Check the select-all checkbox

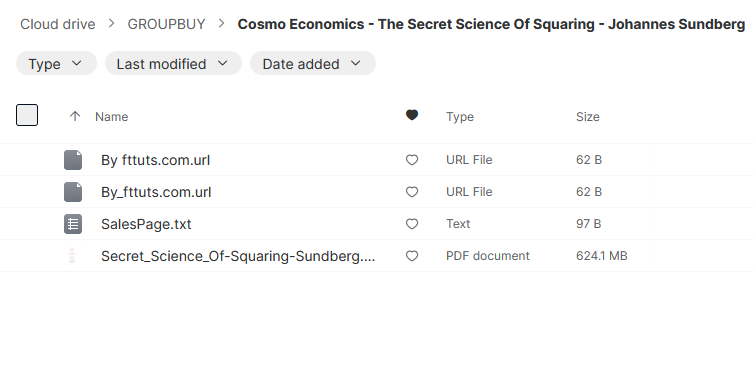pyautogui.click(x=27, y=115)
